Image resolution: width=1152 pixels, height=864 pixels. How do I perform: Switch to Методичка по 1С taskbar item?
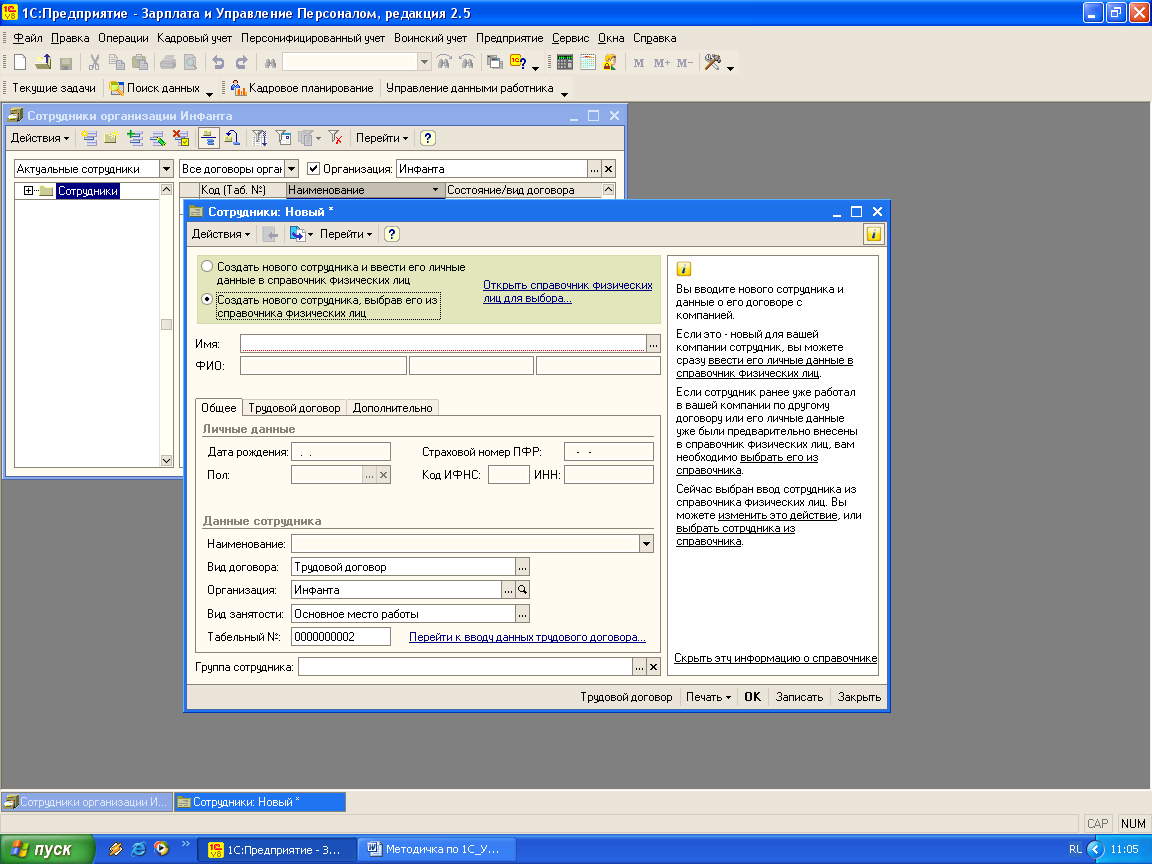[x=436, y=849]
